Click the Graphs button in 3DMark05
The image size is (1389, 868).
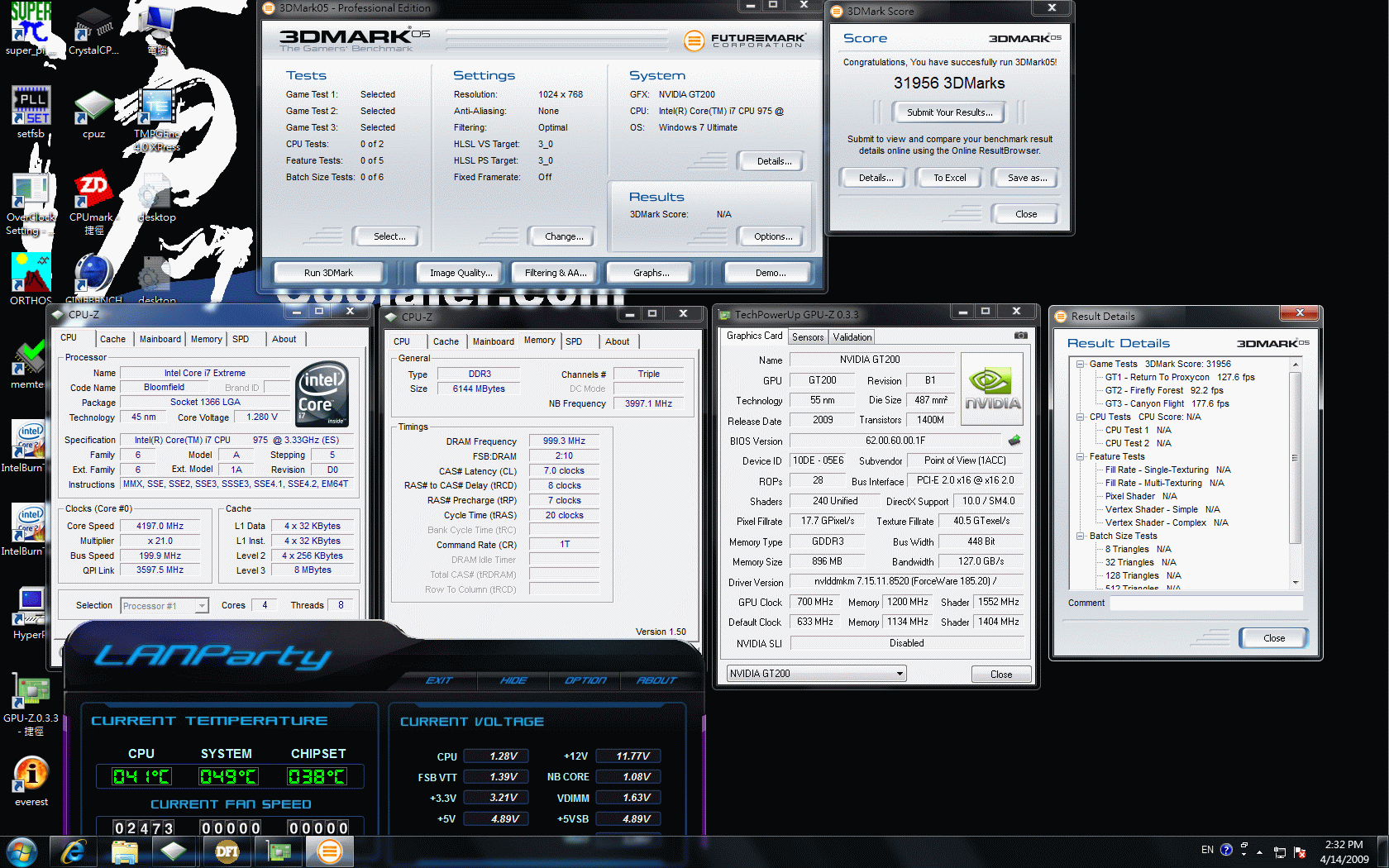coord(652,273)
